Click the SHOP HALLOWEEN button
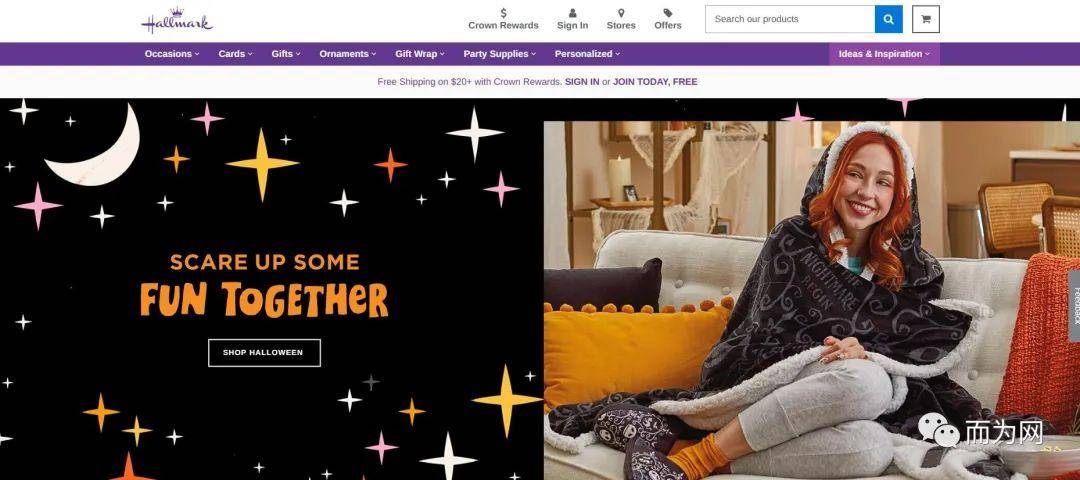 (264, 353)
